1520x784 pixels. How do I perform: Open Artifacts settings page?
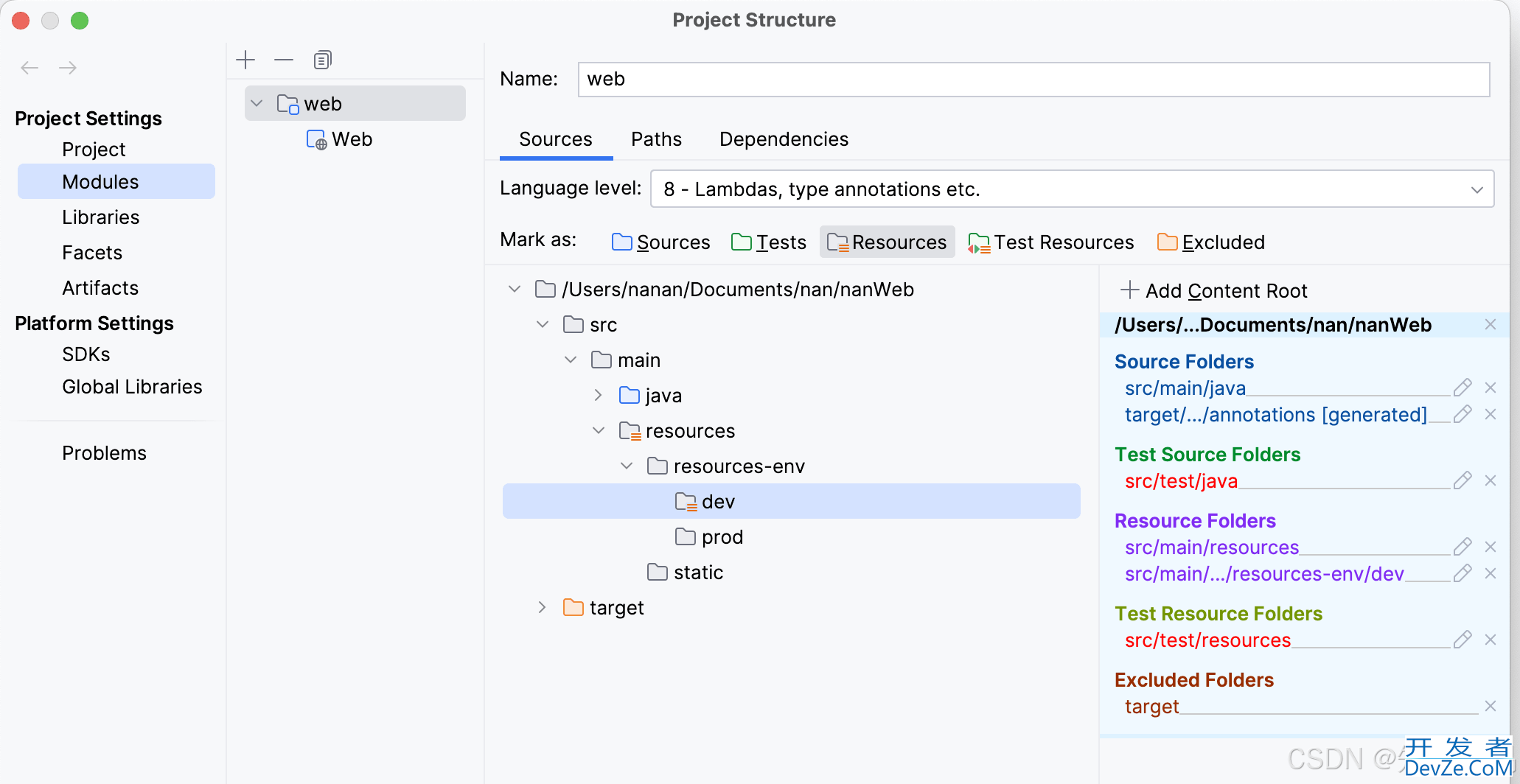coord(100,288)
